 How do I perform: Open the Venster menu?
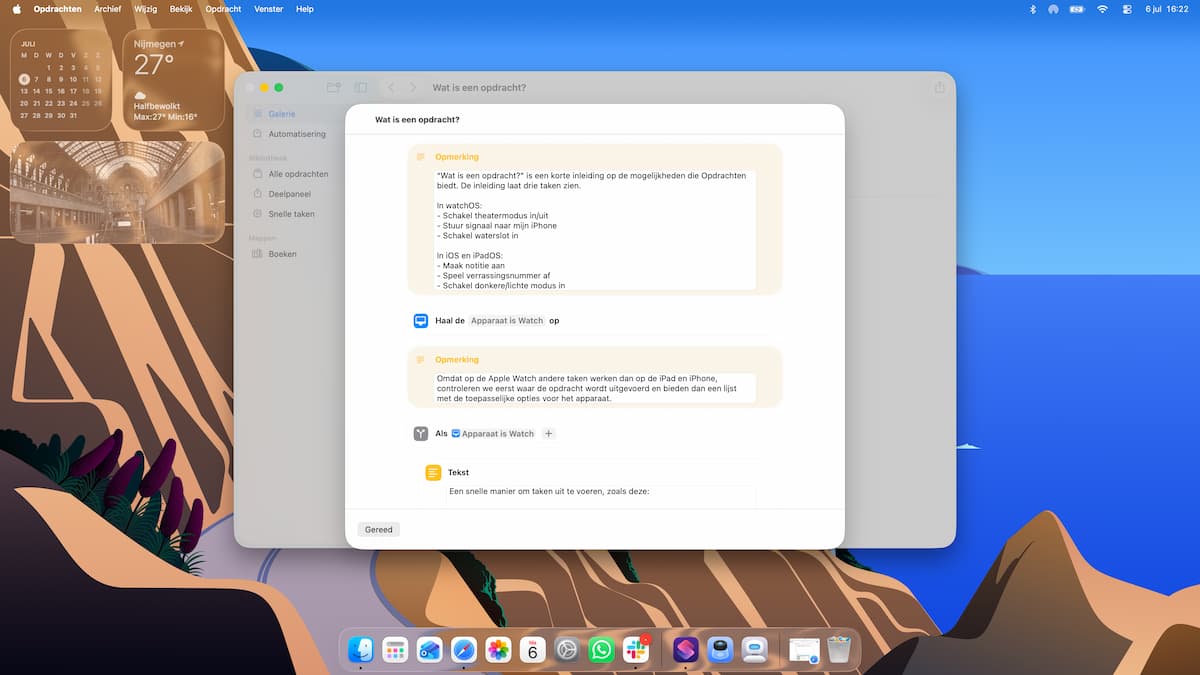tap(269, 9)
